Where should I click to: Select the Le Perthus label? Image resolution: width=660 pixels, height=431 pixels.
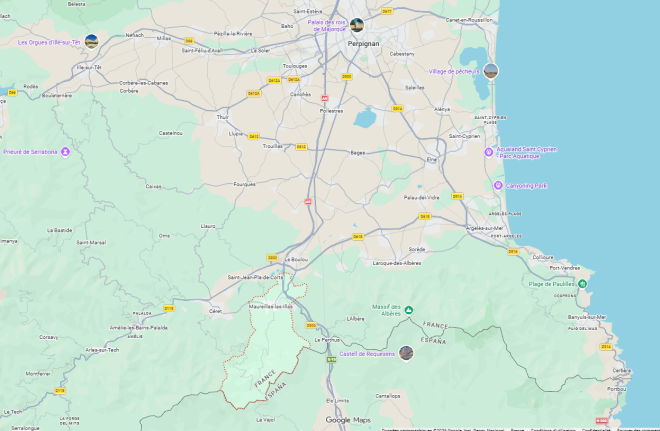pyautogui.click(x=327, y=340)
